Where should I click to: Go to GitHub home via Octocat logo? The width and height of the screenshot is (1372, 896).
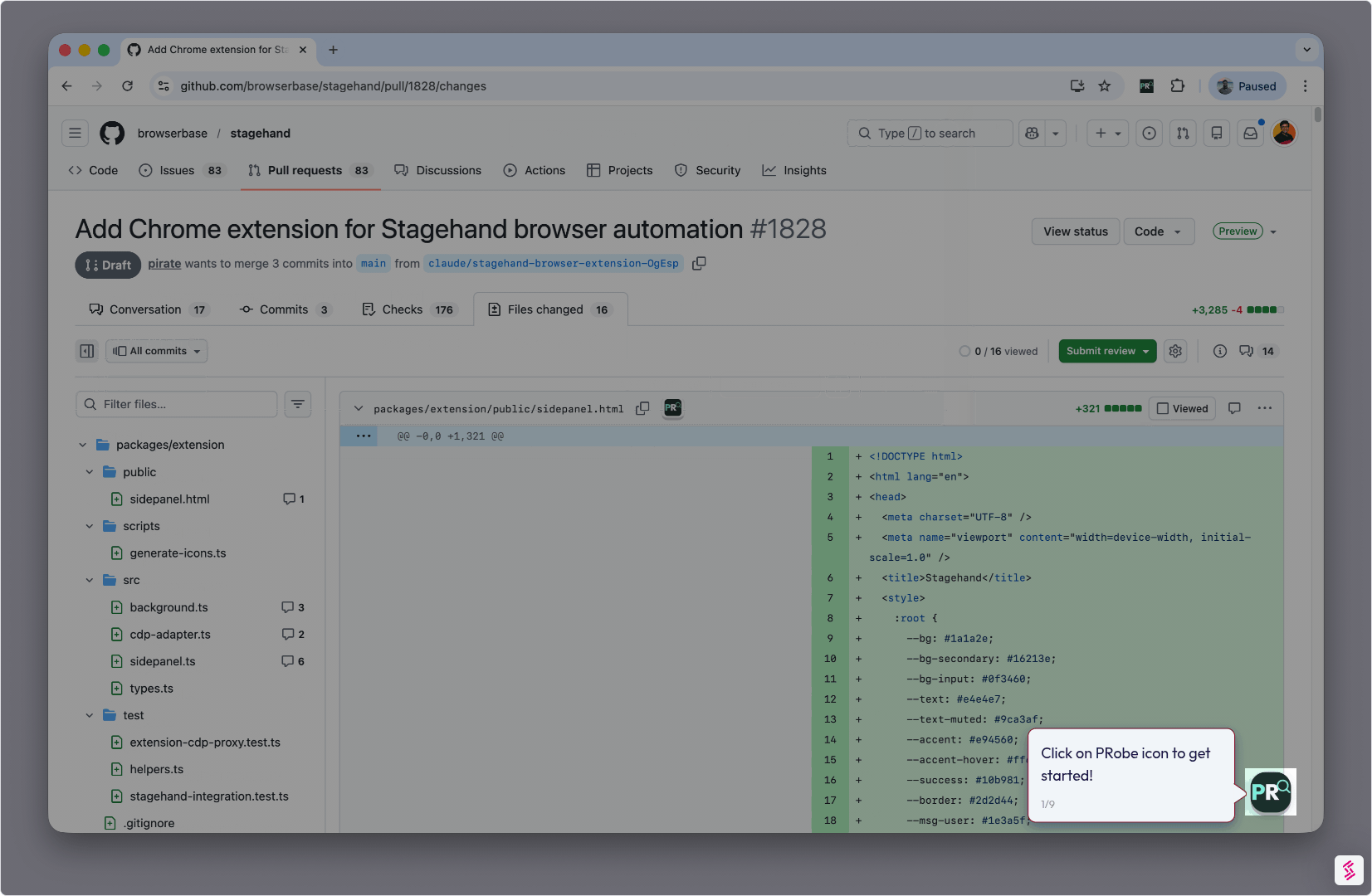coord(112,133)
